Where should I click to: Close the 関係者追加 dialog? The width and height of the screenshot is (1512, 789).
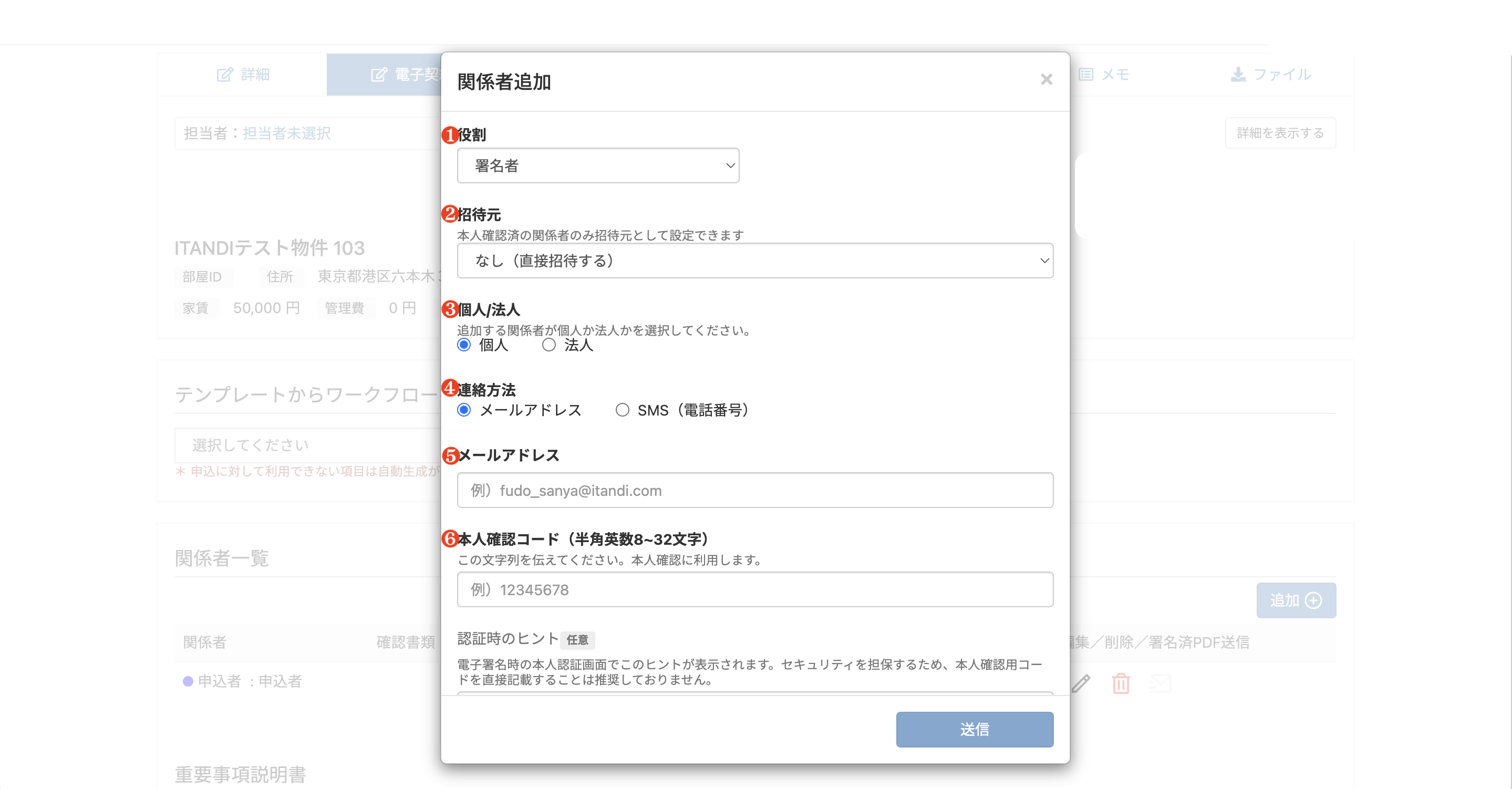coord(1046,79)
